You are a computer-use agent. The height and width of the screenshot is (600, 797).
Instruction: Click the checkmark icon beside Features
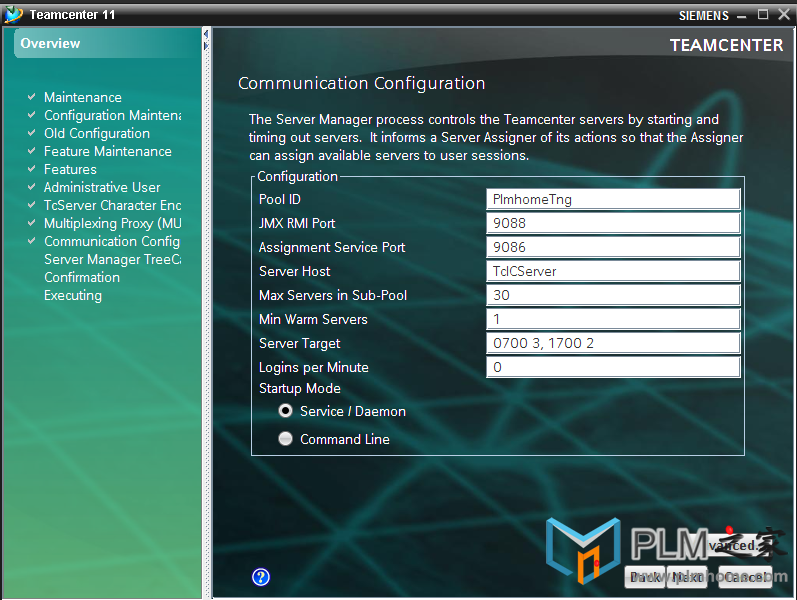32,168
